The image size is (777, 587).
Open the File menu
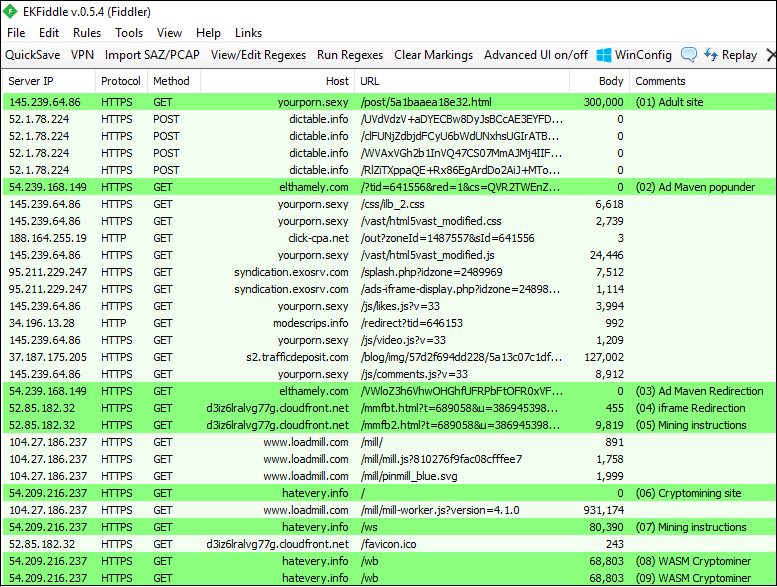pos(16,33)
